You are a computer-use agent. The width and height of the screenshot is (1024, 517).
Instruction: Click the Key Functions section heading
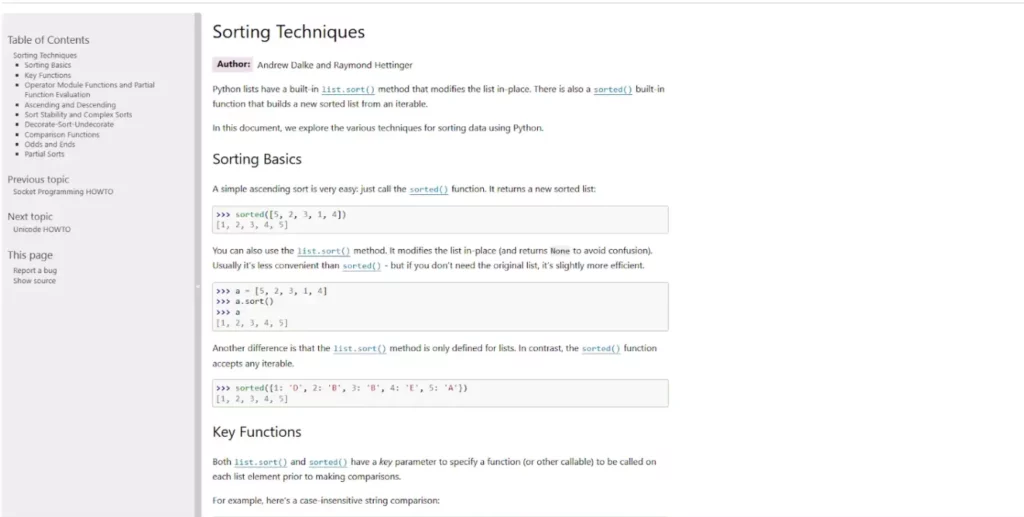coord(257,432)
